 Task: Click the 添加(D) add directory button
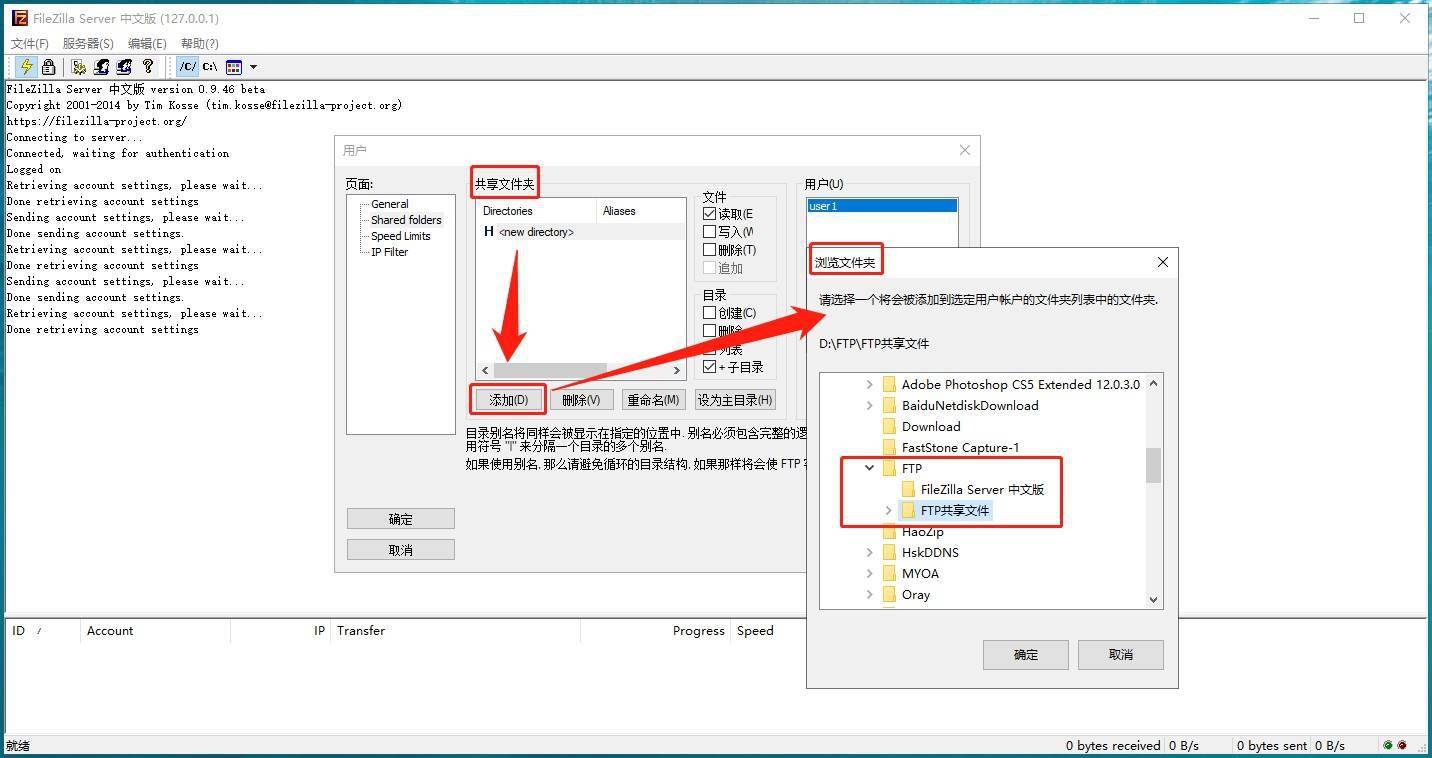509,400
